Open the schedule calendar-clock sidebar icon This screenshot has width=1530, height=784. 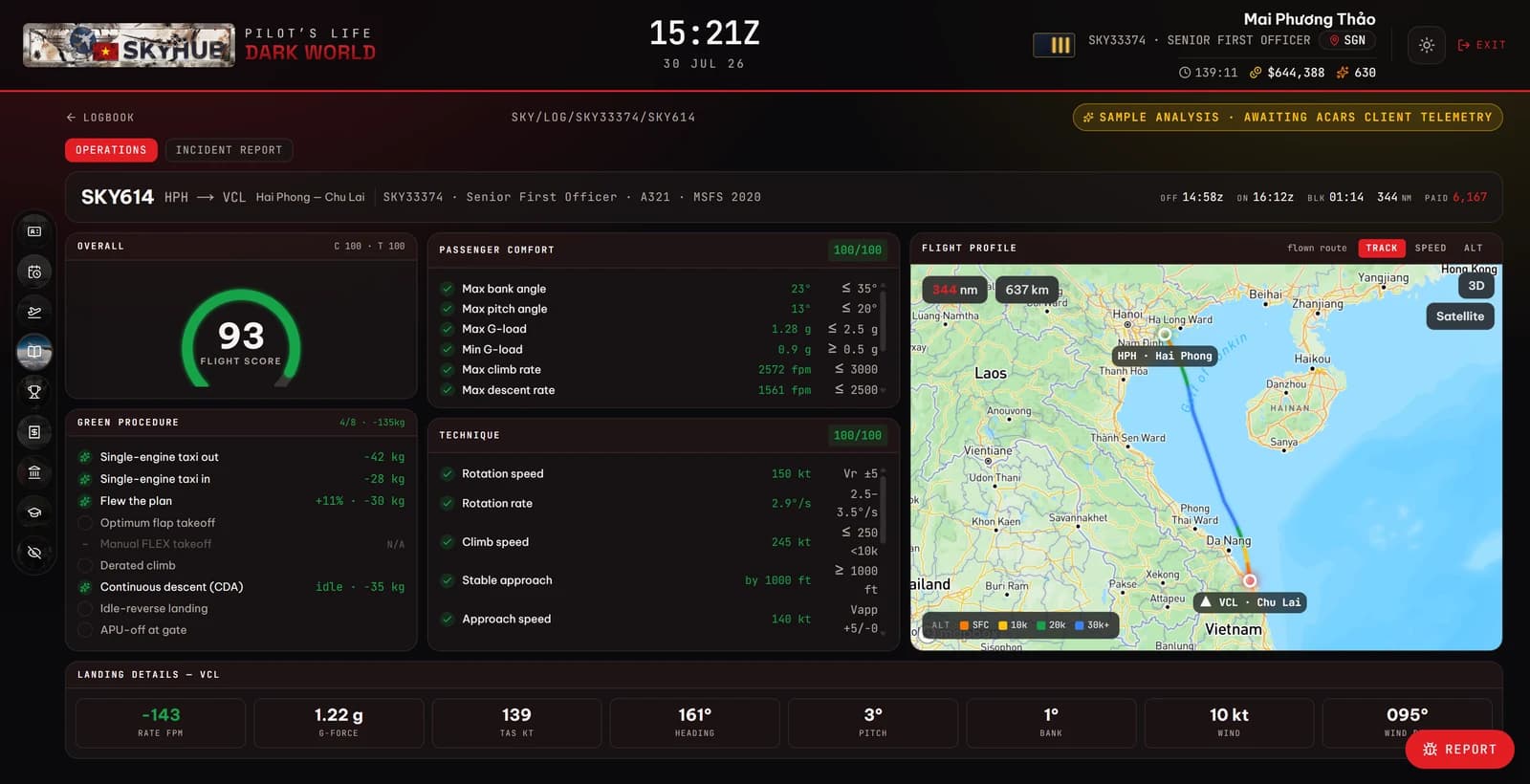coord(34,272)
